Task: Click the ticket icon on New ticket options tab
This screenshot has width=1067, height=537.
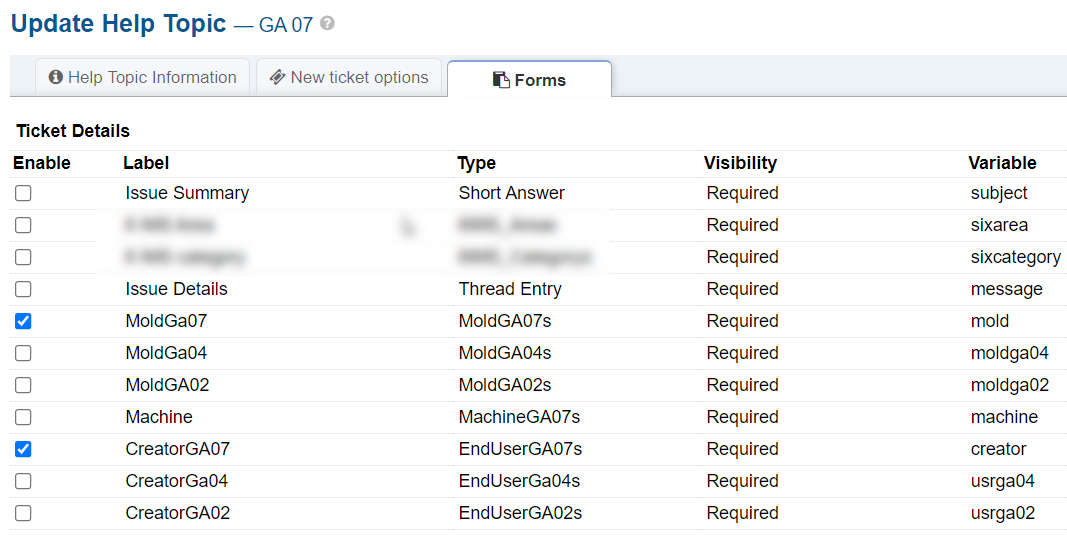Action: coord(277,77)
